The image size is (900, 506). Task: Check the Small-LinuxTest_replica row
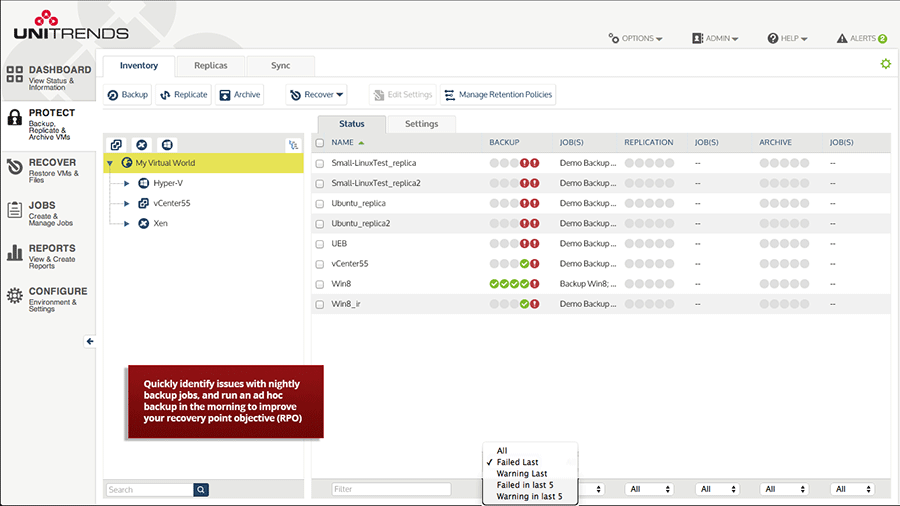[x=320, y=164]
